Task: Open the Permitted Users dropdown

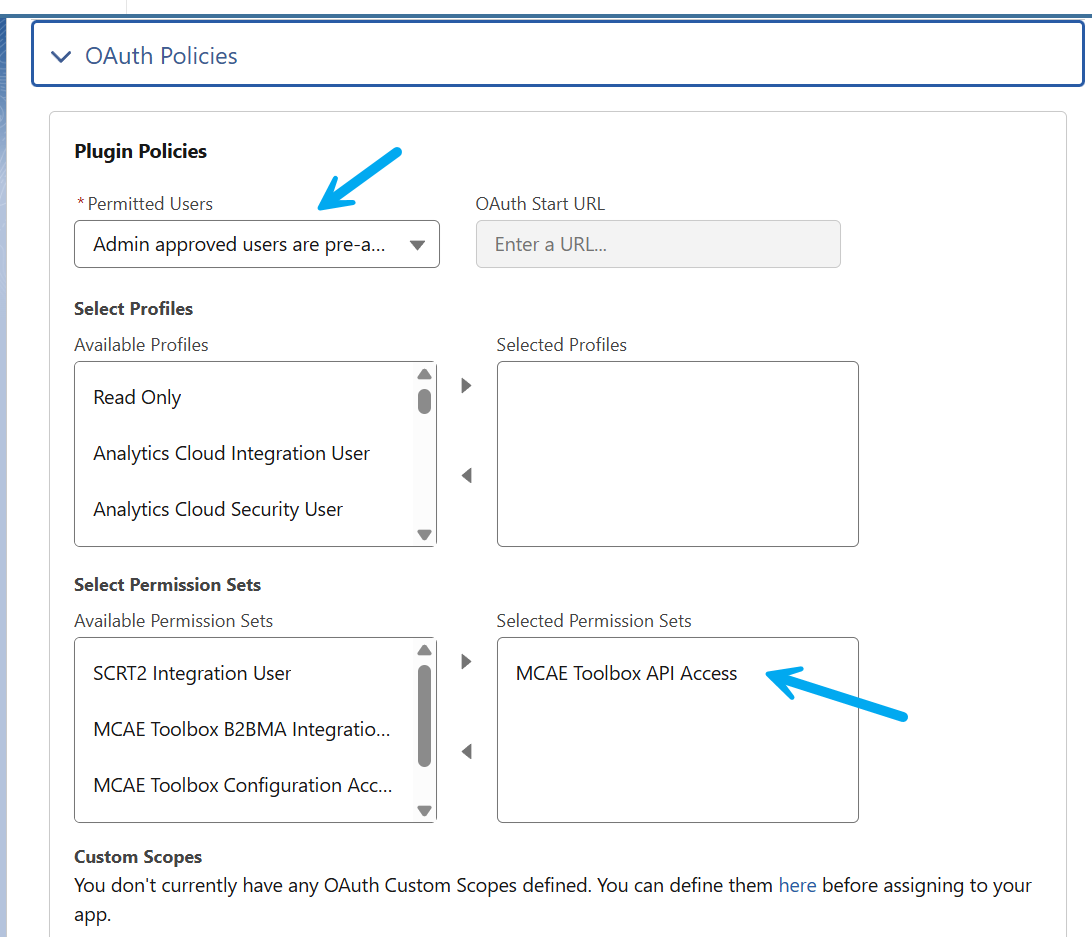Action: (256, 245)
